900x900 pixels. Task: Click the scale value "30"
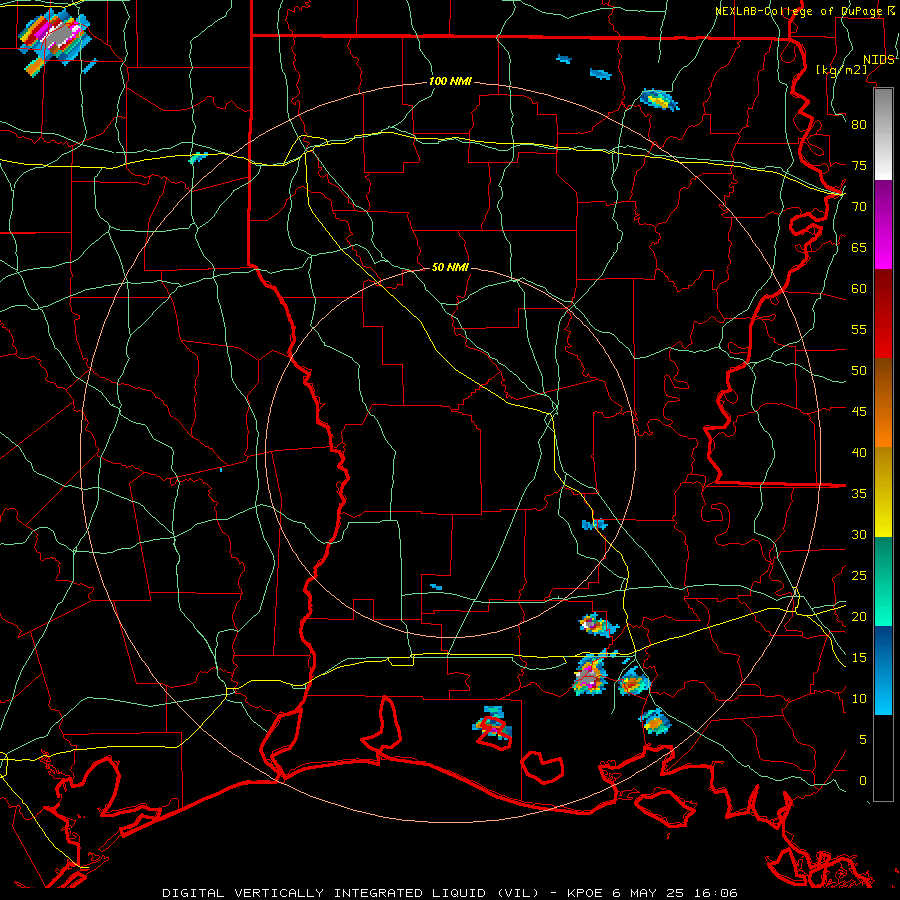click(x=859, y=534)
